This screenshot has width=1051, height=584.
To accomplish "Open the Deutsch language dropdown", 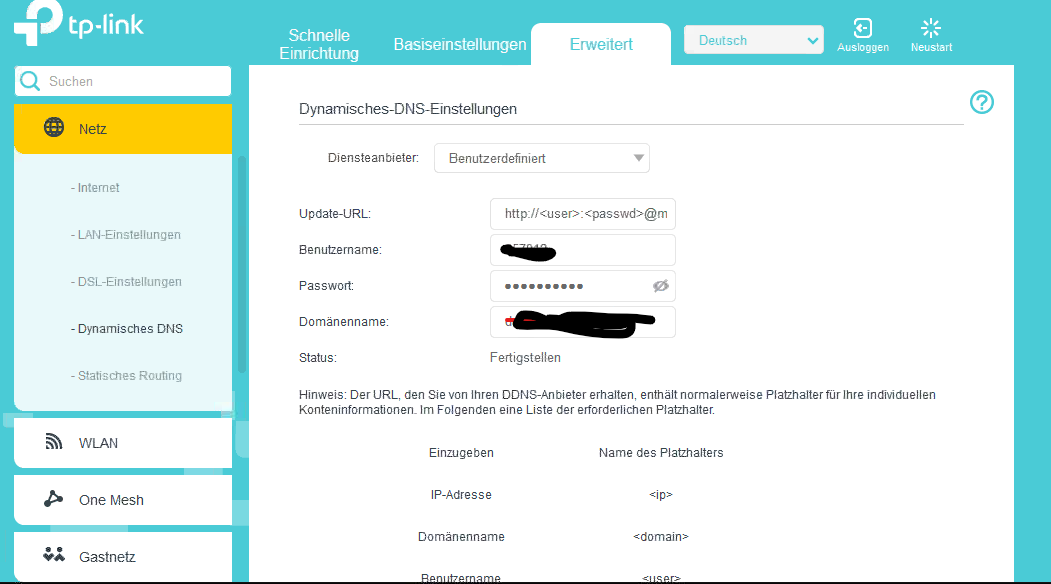I will 753,41.
